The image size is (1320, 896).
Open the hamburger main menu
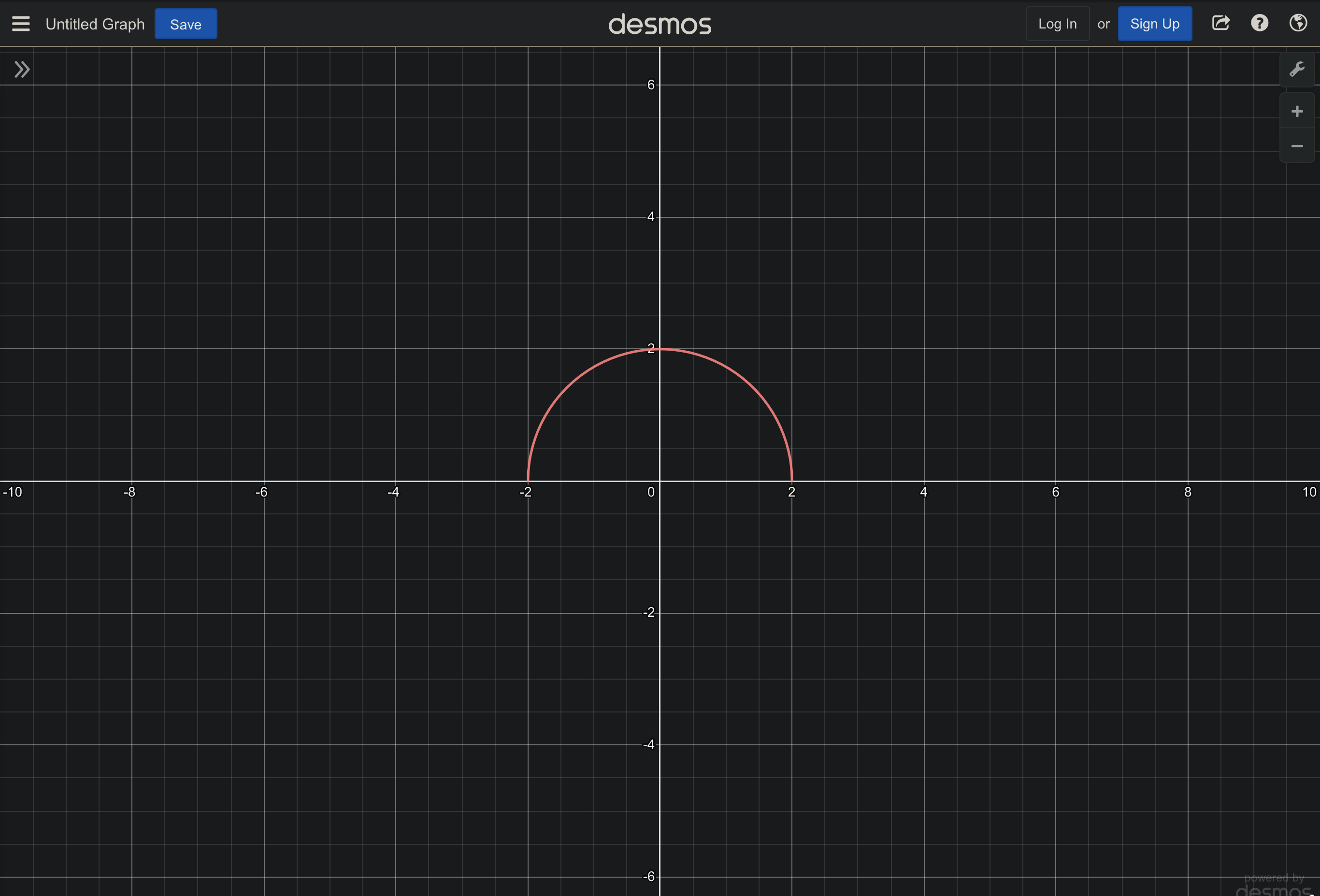click(20, 24)
